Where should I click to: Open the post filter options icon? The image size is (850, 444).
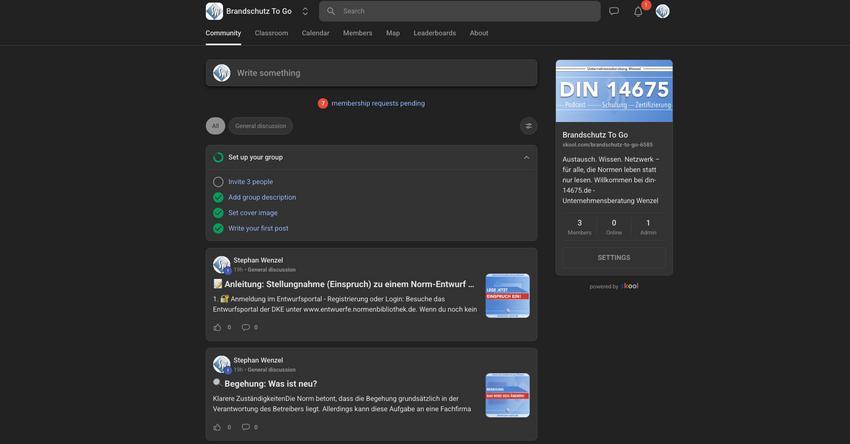pyautogui.click(x=529, y=126)
